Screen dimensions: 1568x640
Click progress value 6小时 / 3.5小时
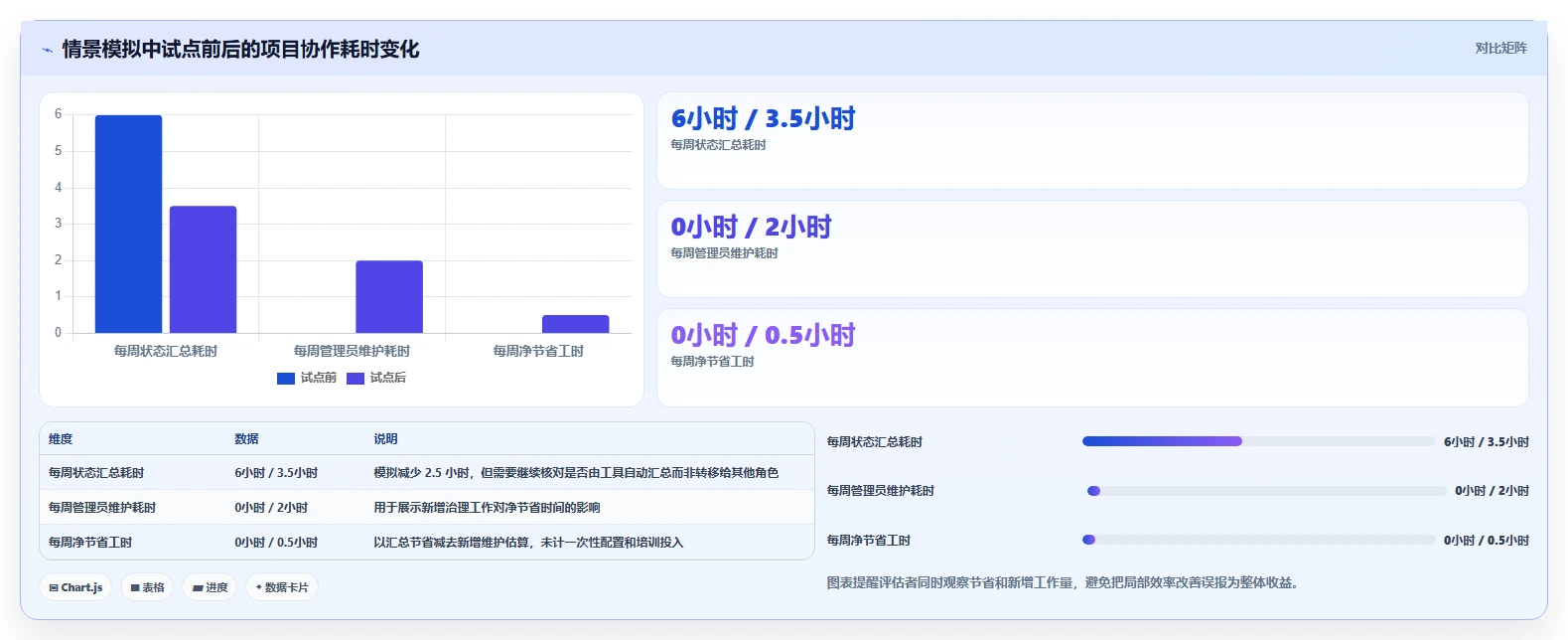click(x=1487, y=442)
